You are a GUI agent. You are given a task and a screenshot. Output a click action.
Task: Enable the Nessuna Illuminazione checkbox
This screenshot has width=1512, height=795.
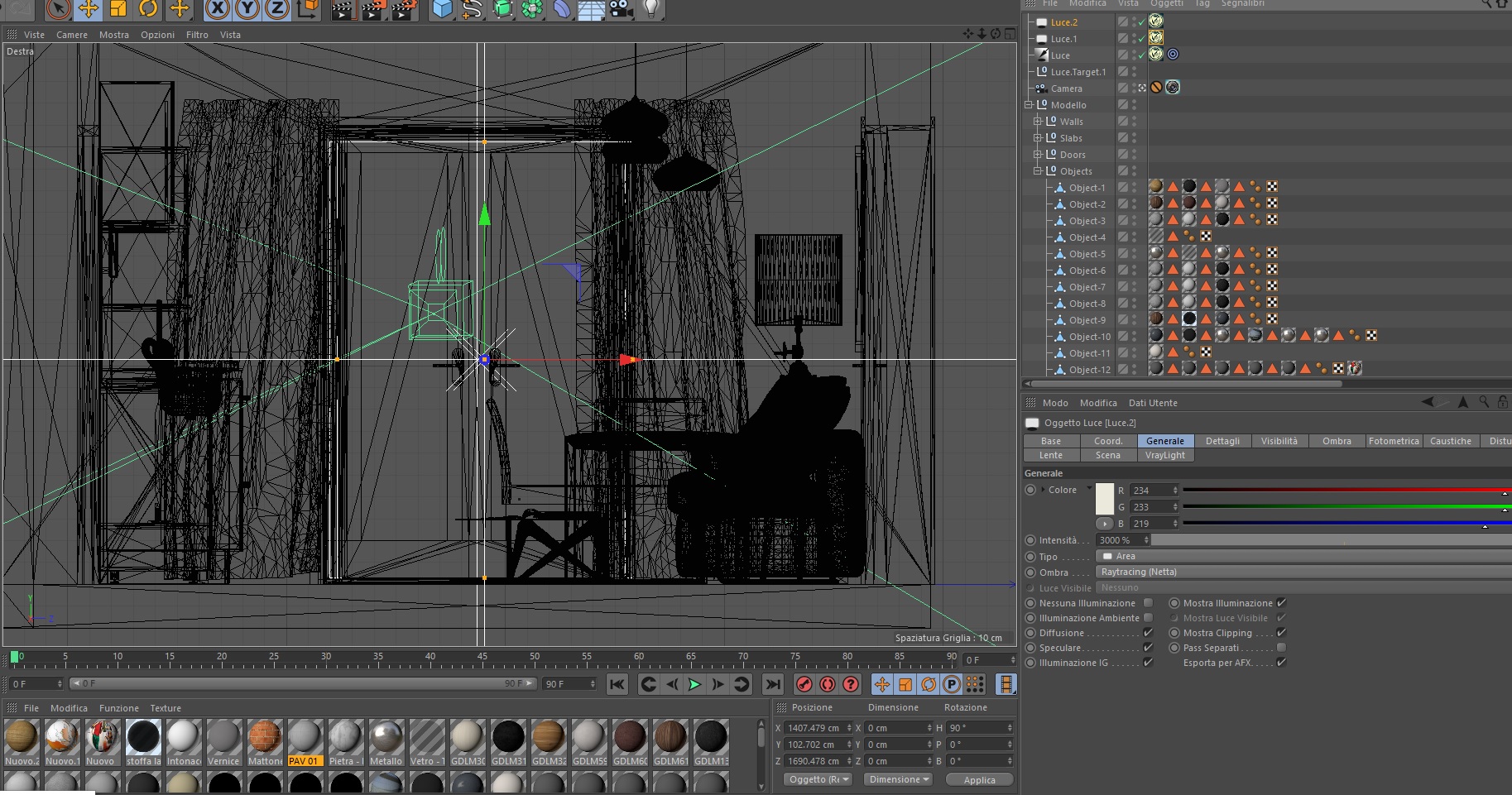click(1148, 603)
